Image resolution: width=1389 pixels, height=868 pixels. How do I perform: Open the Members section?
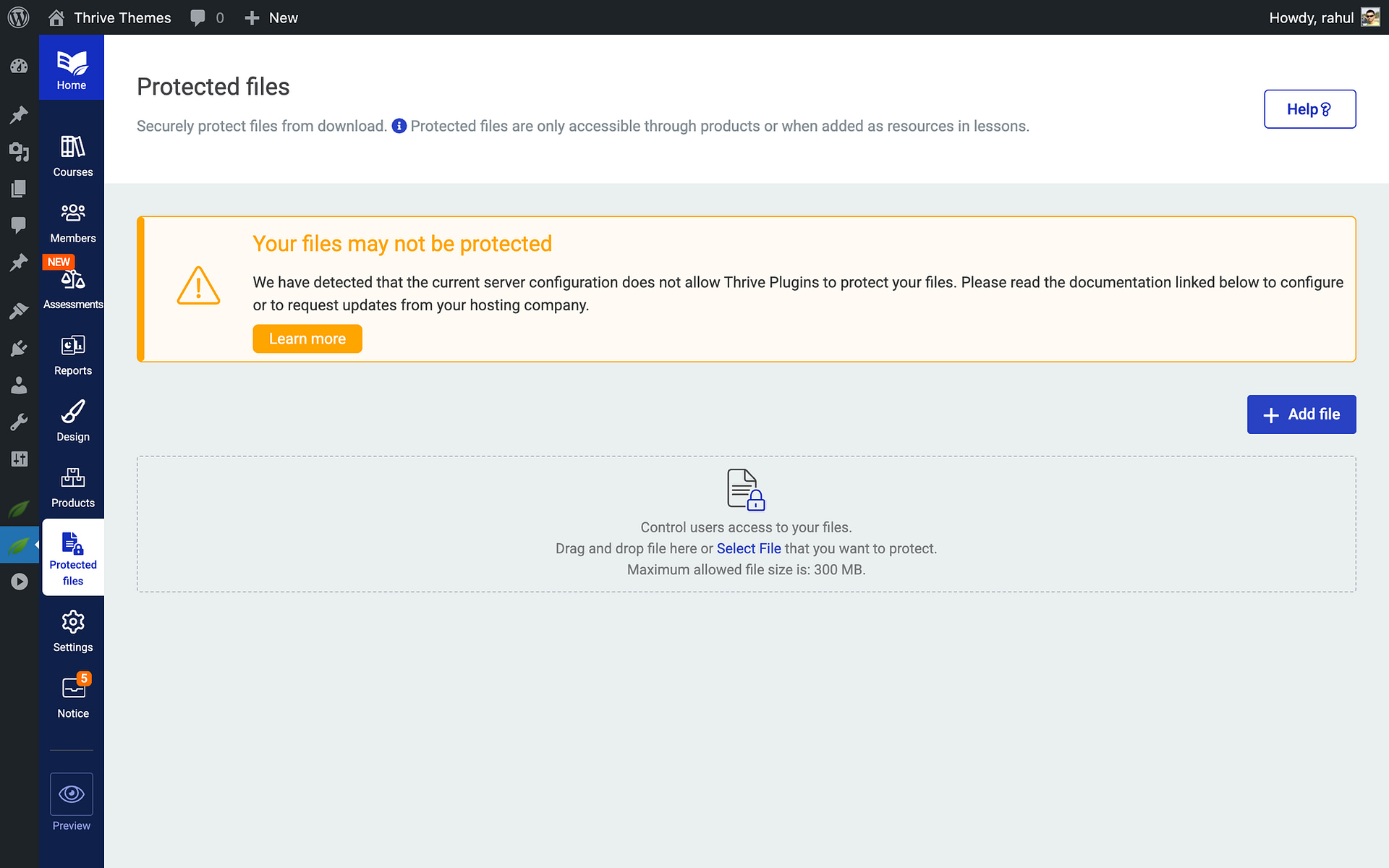pyautogui.click(x=72, y=221)
